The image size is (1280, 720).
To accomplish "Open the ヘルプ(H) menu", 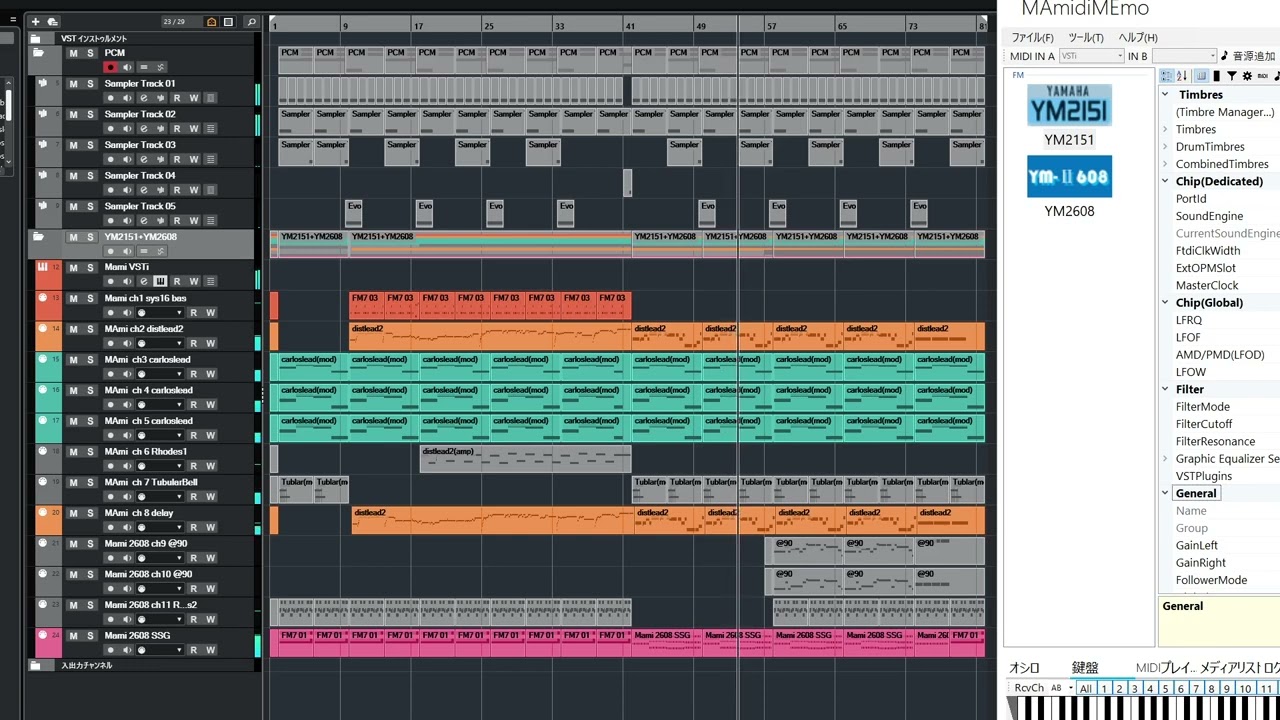I will click(1138, 38).
